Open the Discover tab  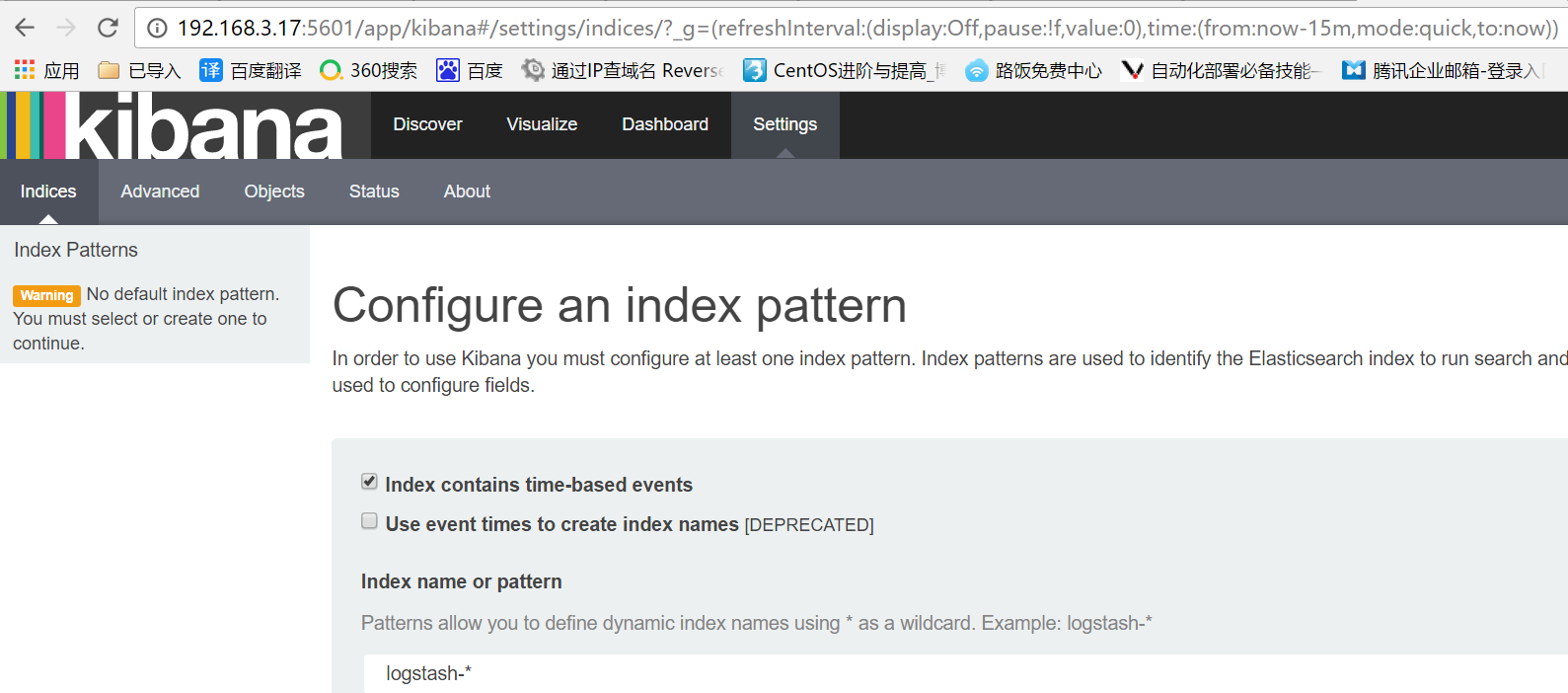coord(427,124)
